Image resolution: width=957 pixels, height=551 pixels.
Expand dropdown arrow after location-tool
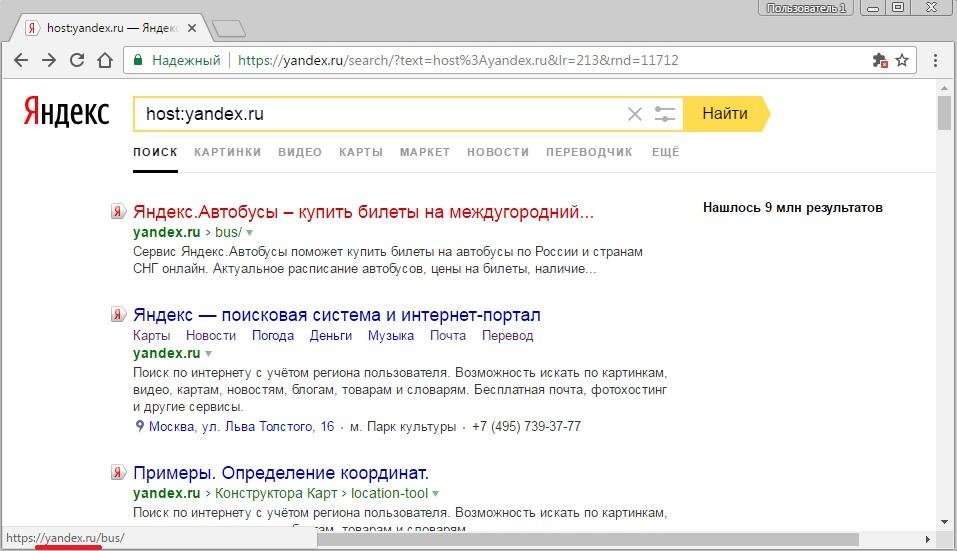click(435, 493)
